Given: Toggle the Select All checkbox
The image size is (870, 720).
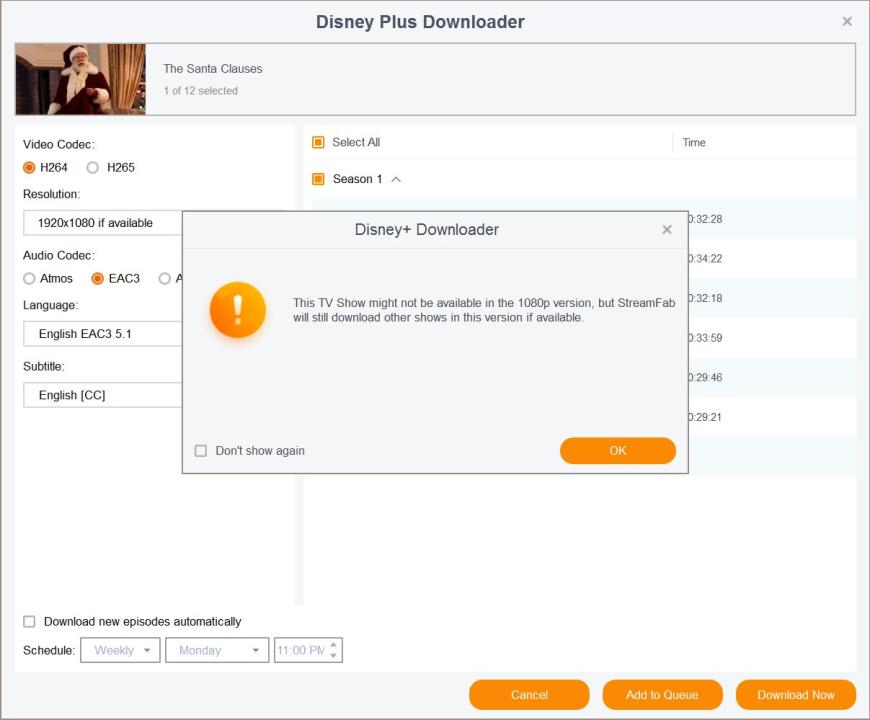Looking at the screenshot, I should (x=318, y=143).
